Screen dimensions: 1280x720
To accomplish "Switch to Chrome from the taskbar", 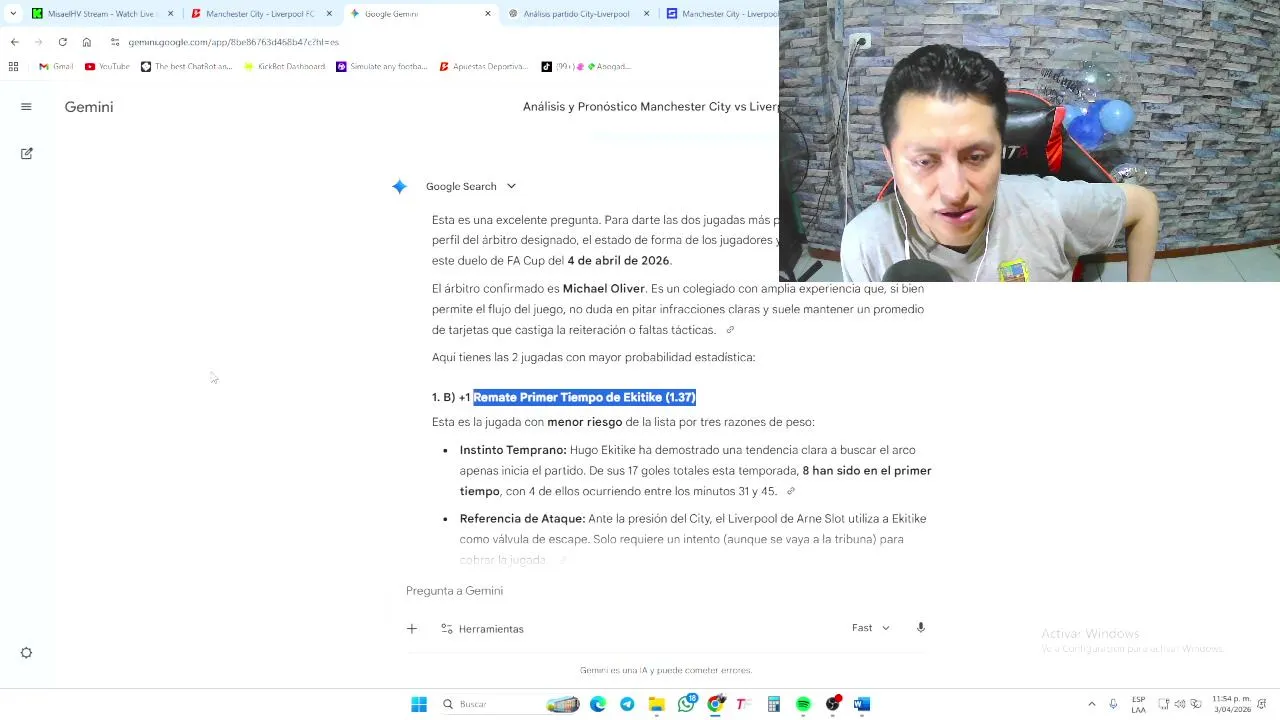I will (715, 704).
